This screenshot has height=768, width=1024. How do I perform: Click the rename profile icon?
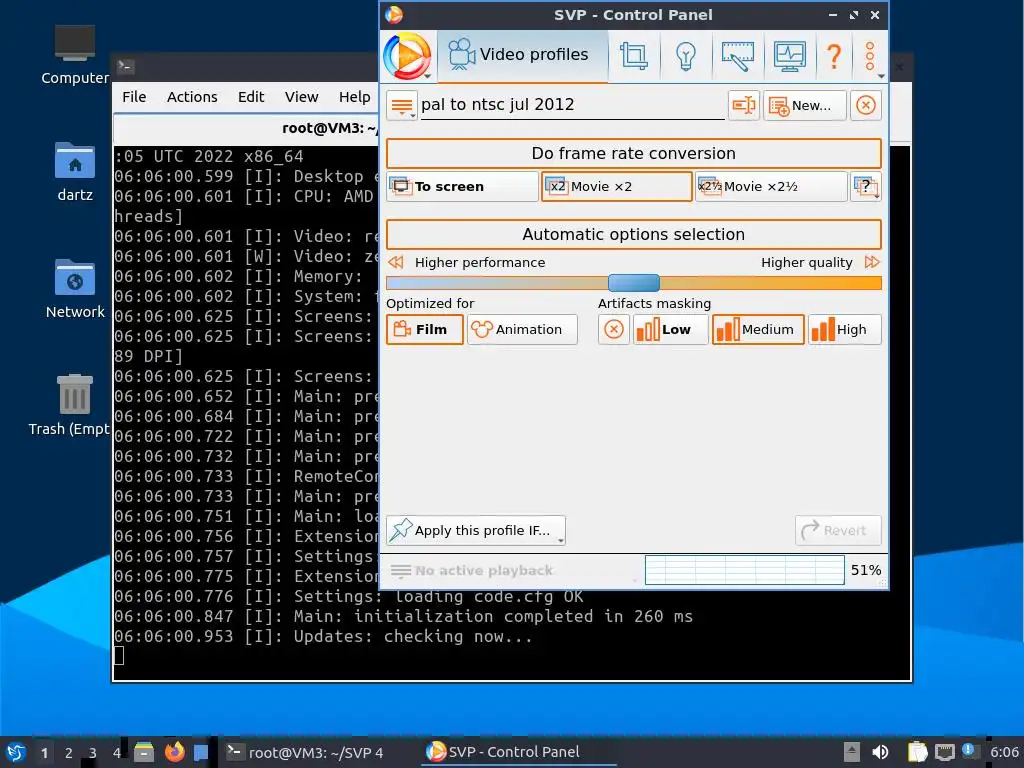pos(743,105)
